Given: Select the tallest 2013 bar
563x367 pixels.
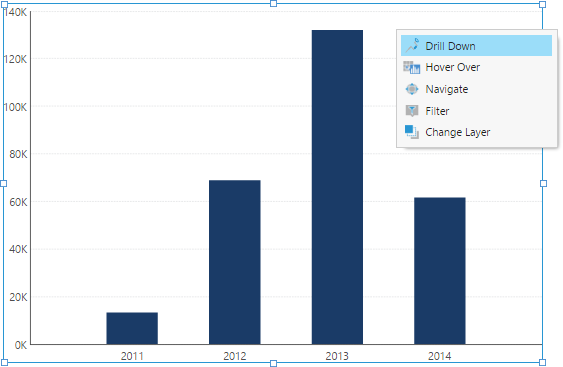Looking at the screenshot, I should click(x=337, y=187).
